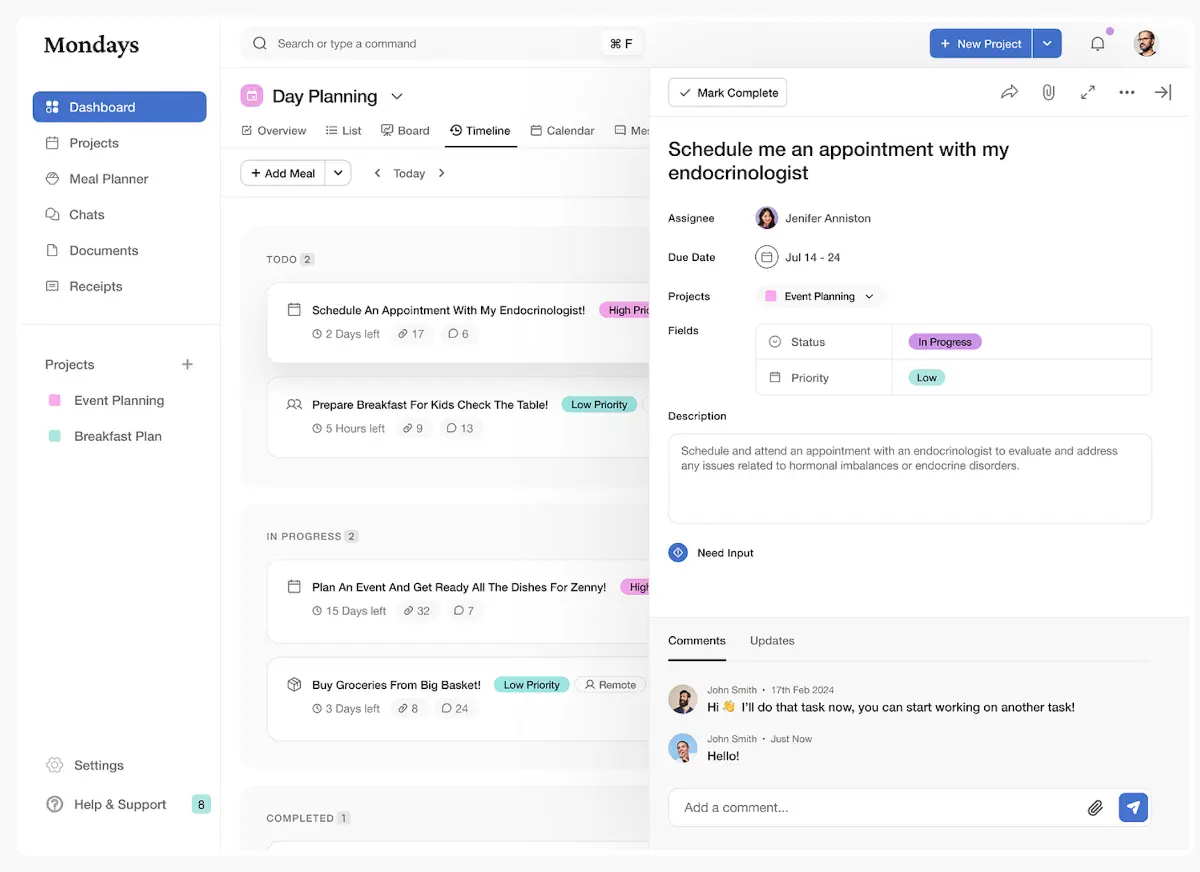Click the Add a comment input field

[880, 807]
